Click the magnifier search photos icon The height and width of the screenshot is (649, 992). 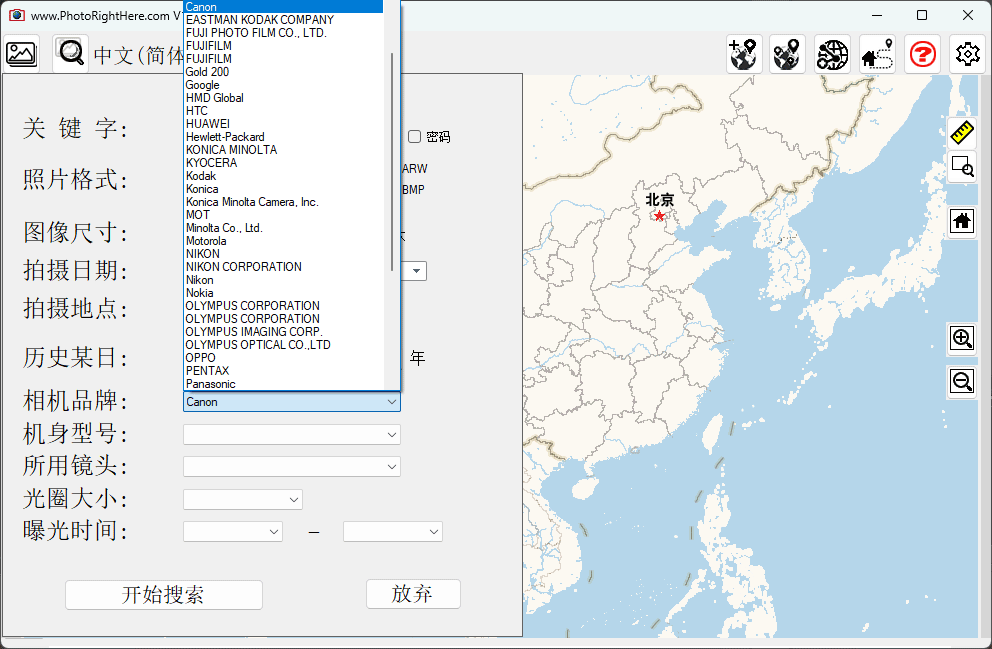(70, 54)
